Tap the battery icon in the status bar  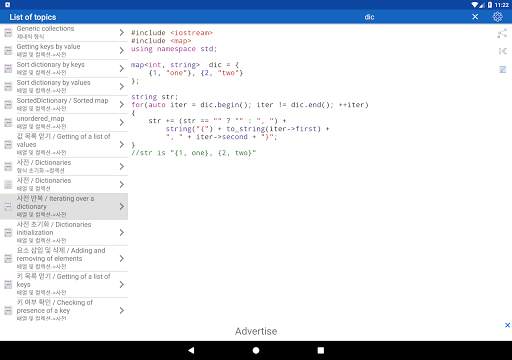(490, 5)
